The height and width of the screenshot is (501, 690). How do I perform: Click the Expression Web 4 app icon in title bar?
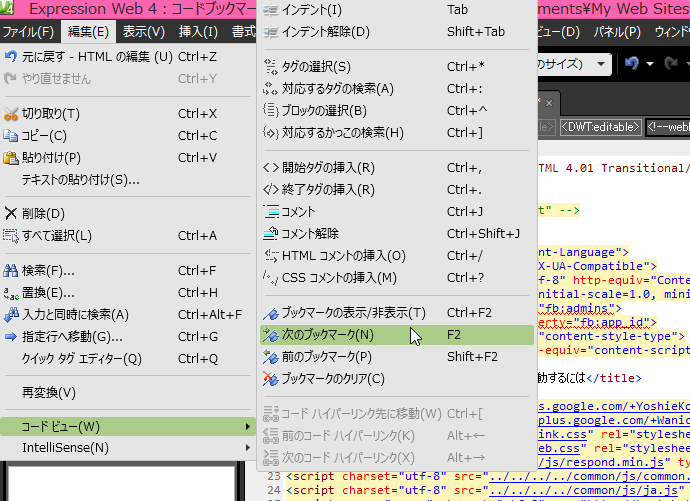7,8
